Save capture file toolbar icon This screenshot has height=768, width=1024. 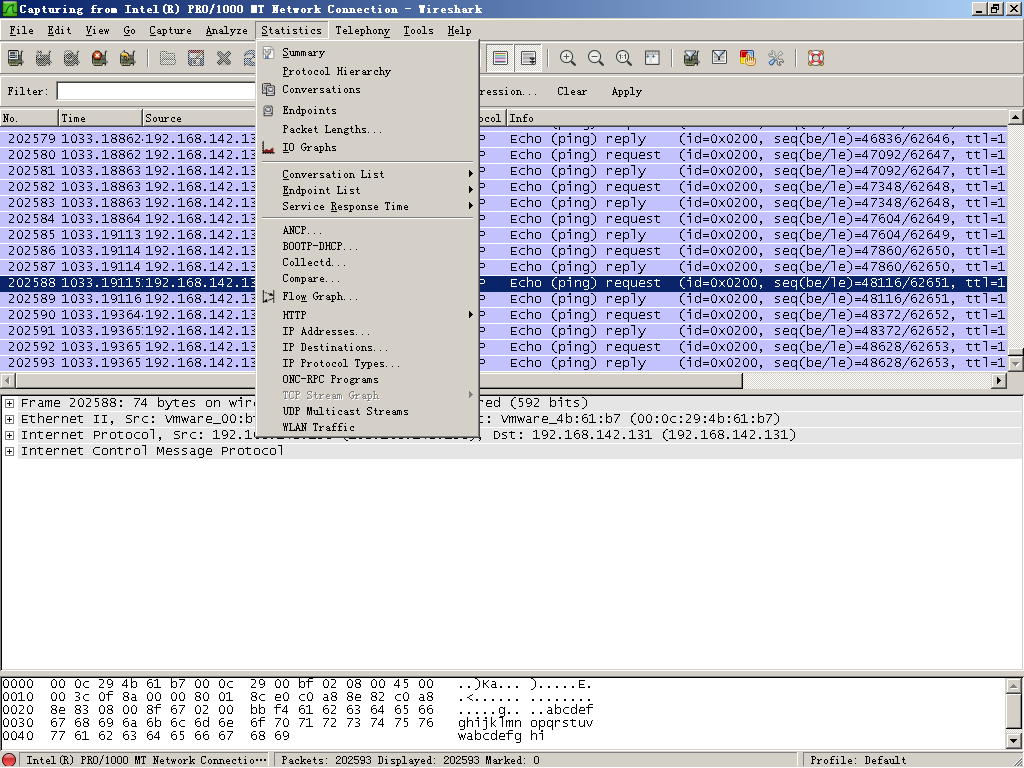pyautogui.click(x=196, y=58)
